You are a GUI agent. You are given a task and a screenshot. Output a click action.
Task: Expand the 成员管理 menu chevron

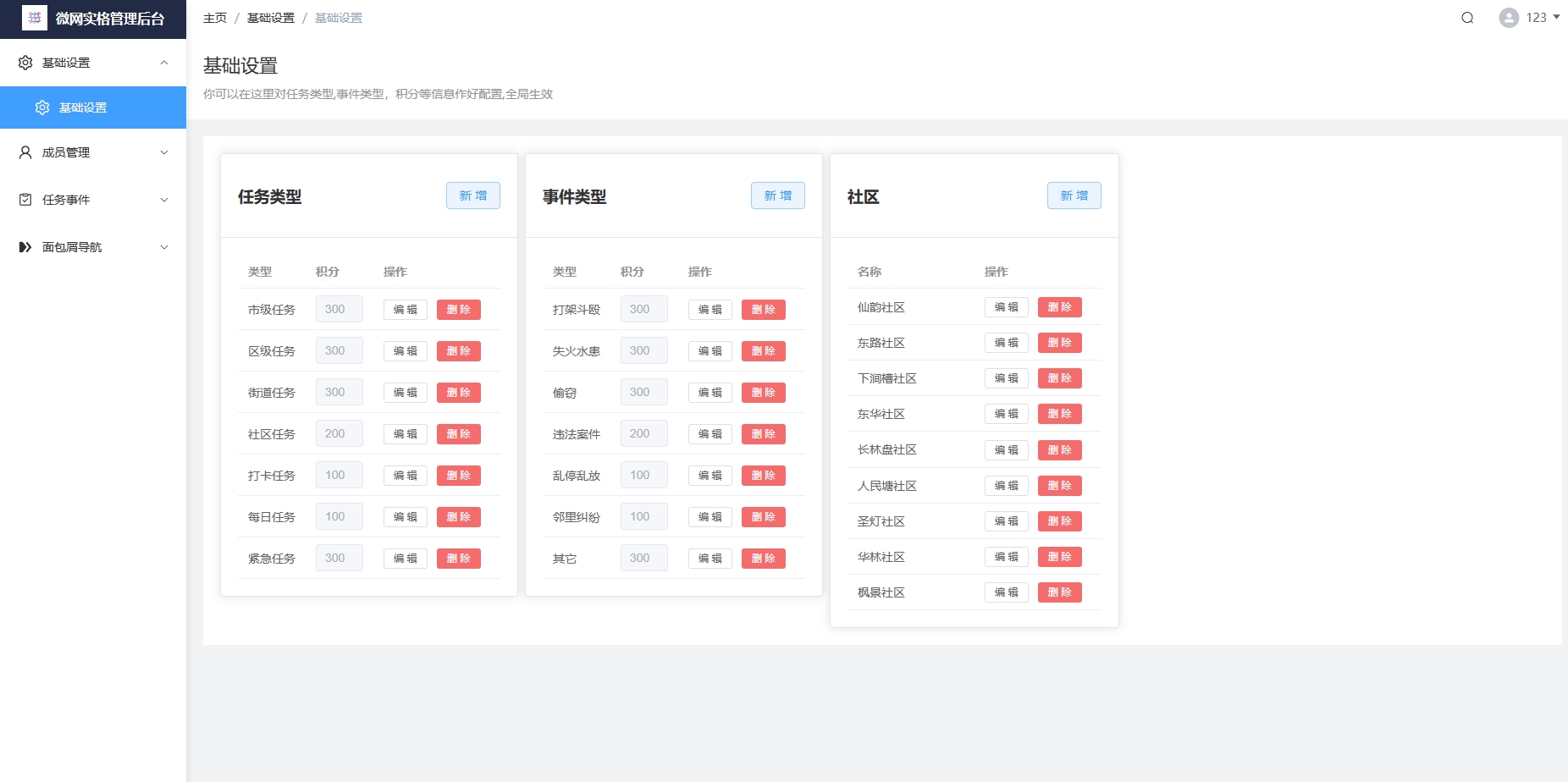tap(164, 152)
